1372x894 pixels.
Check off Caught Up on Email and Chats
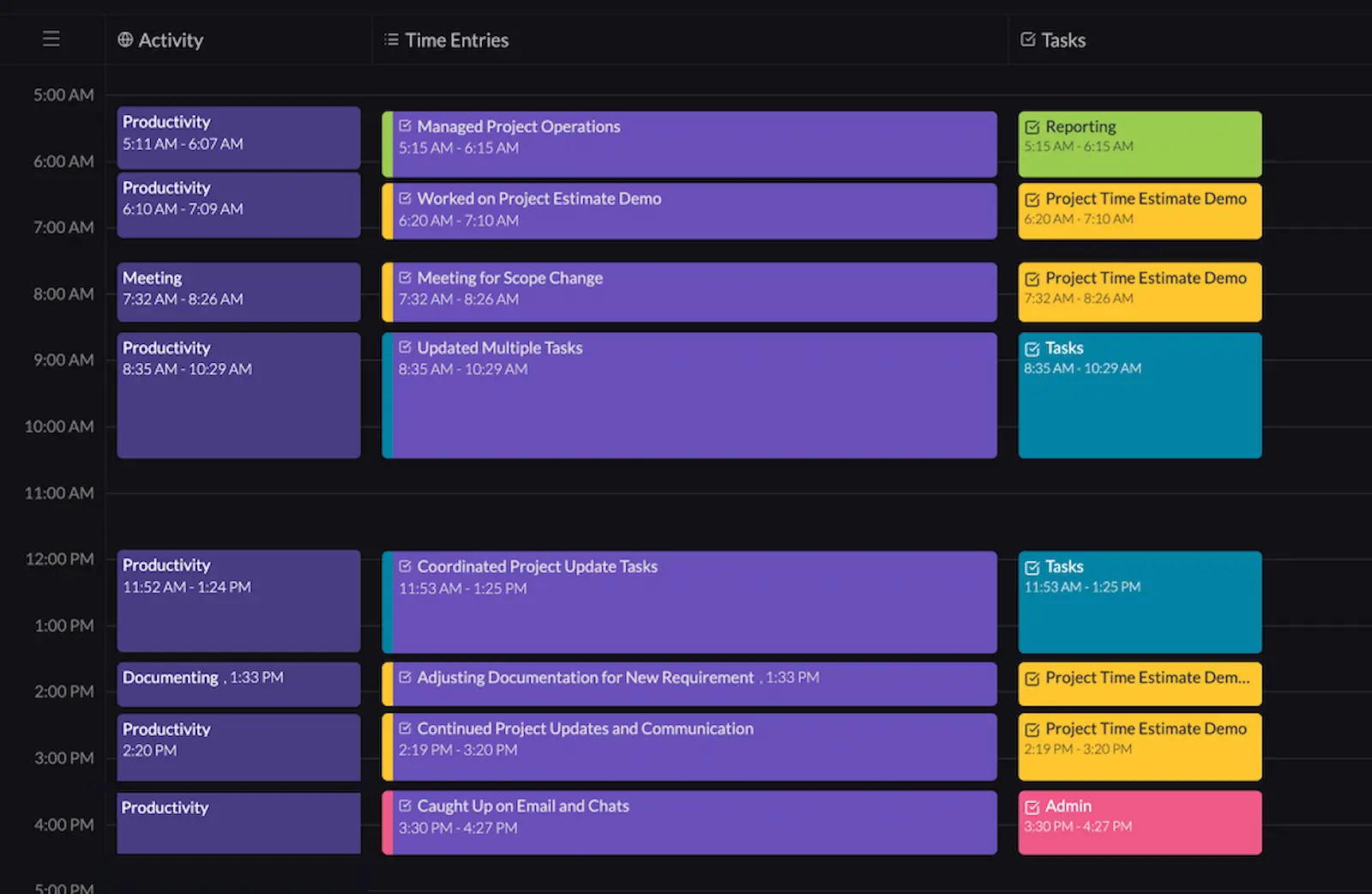tap(405, 805)
